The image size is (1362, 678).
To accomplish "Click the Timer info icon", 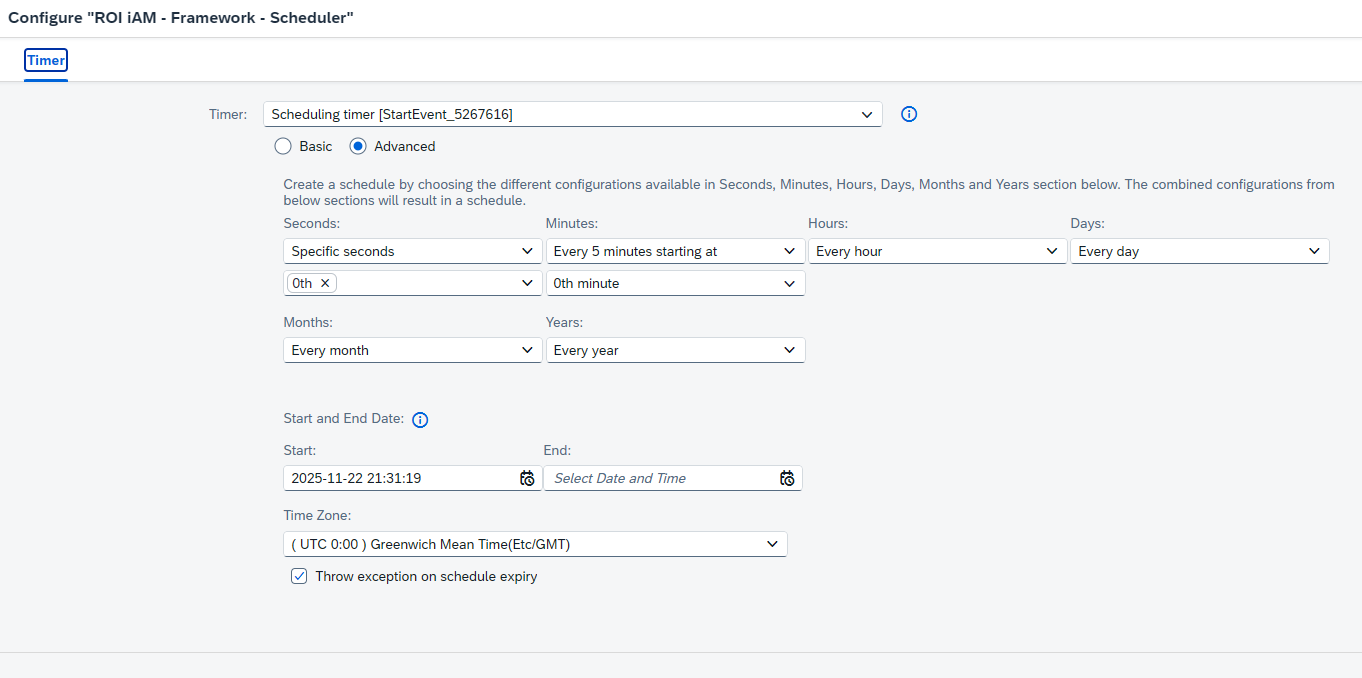I will click(909, 114).
